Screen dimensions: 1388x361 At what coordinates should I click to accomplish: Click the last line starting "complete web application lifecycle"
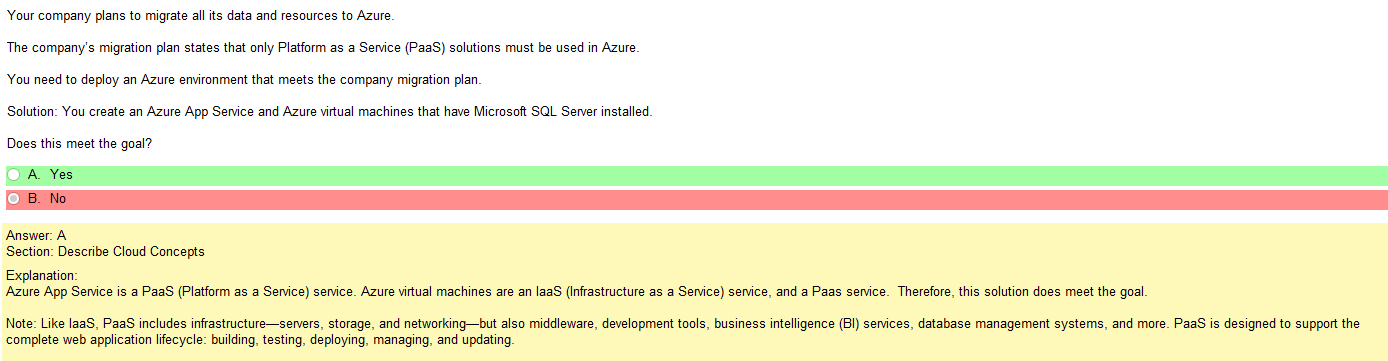[x=259, y=340]
